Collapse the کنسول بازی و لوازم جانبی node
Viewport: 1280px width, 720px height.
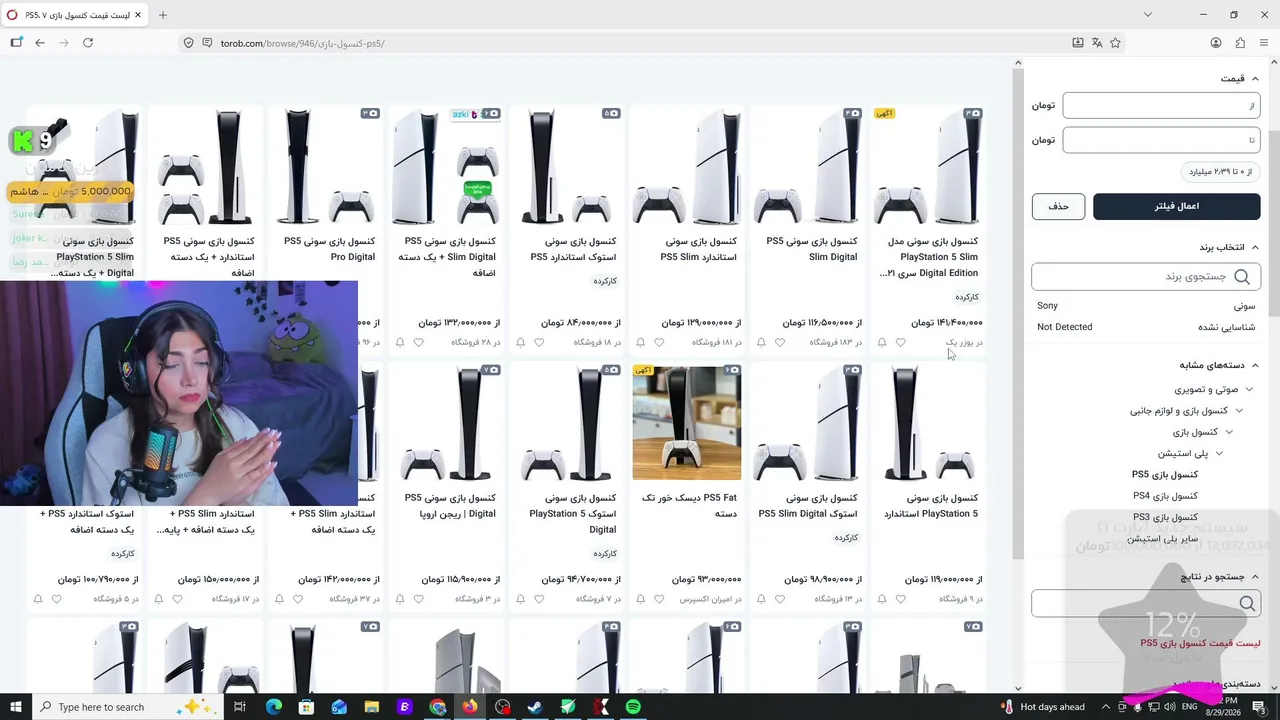(x=1239, y=410)
